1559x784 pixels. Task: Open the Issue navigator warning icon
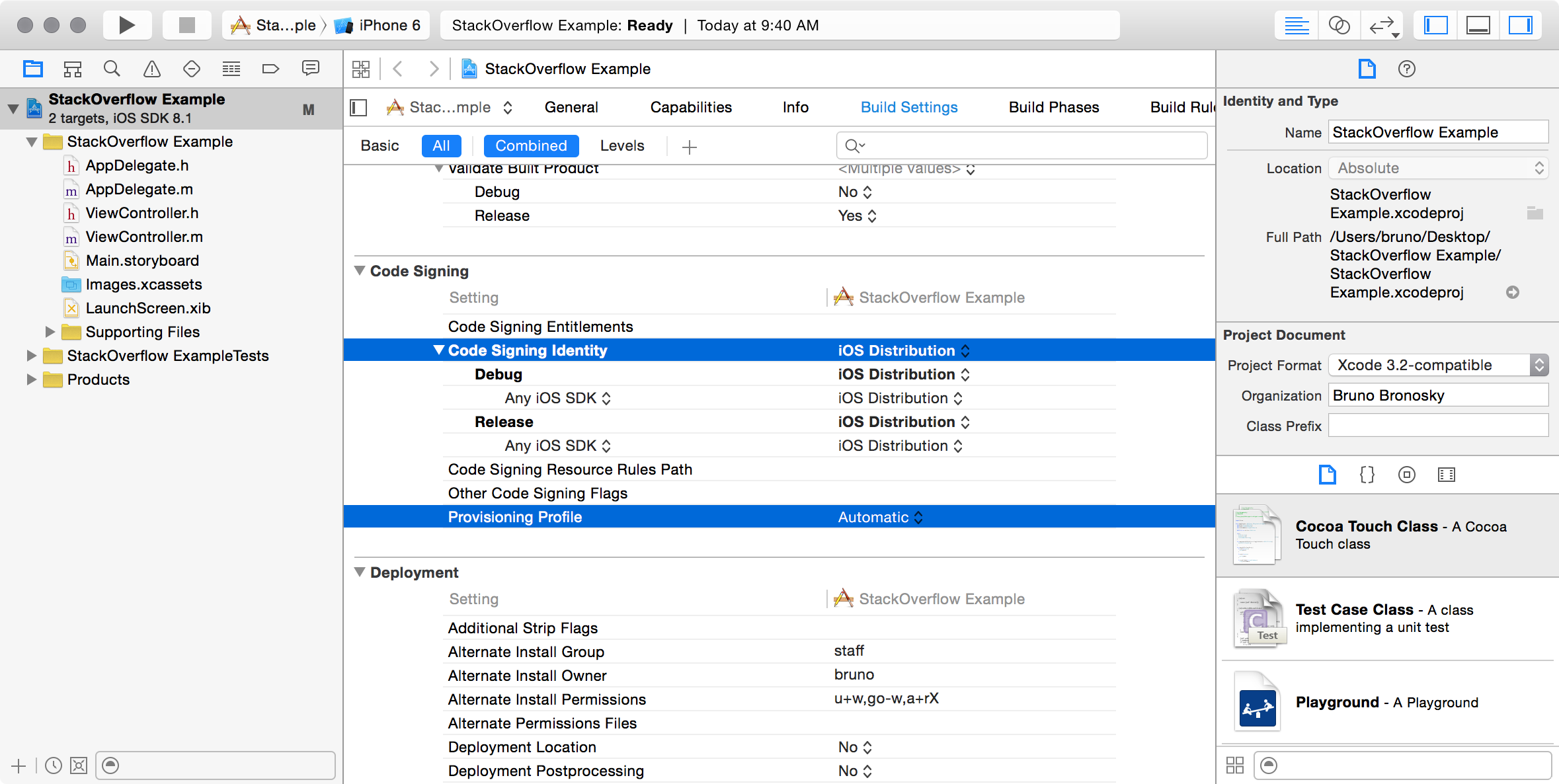[151, 69]
